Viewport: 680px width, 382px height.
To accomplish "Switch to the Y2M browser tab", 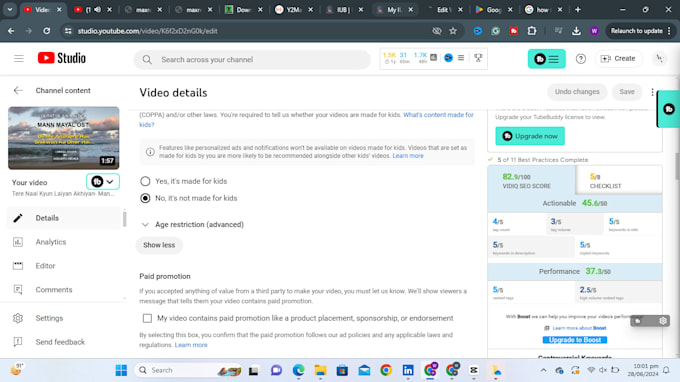I will pos(294,10).
